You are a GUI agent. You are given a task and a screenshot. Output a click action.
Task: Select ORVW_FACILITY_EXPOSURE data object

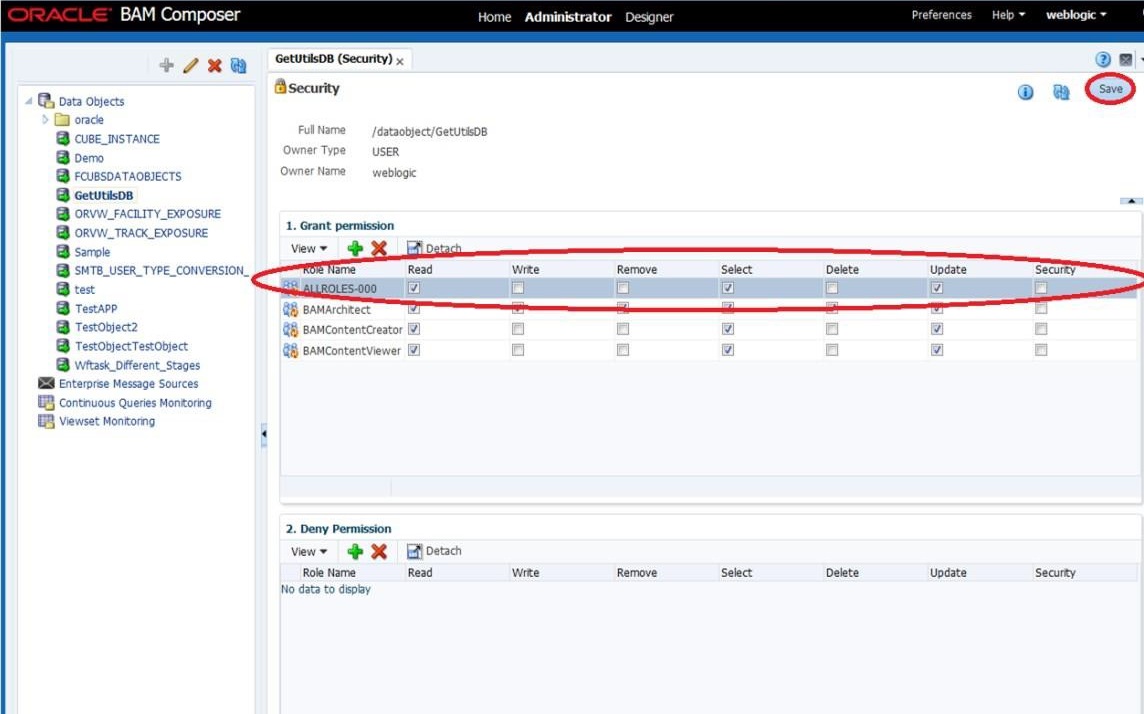point(147,214)
